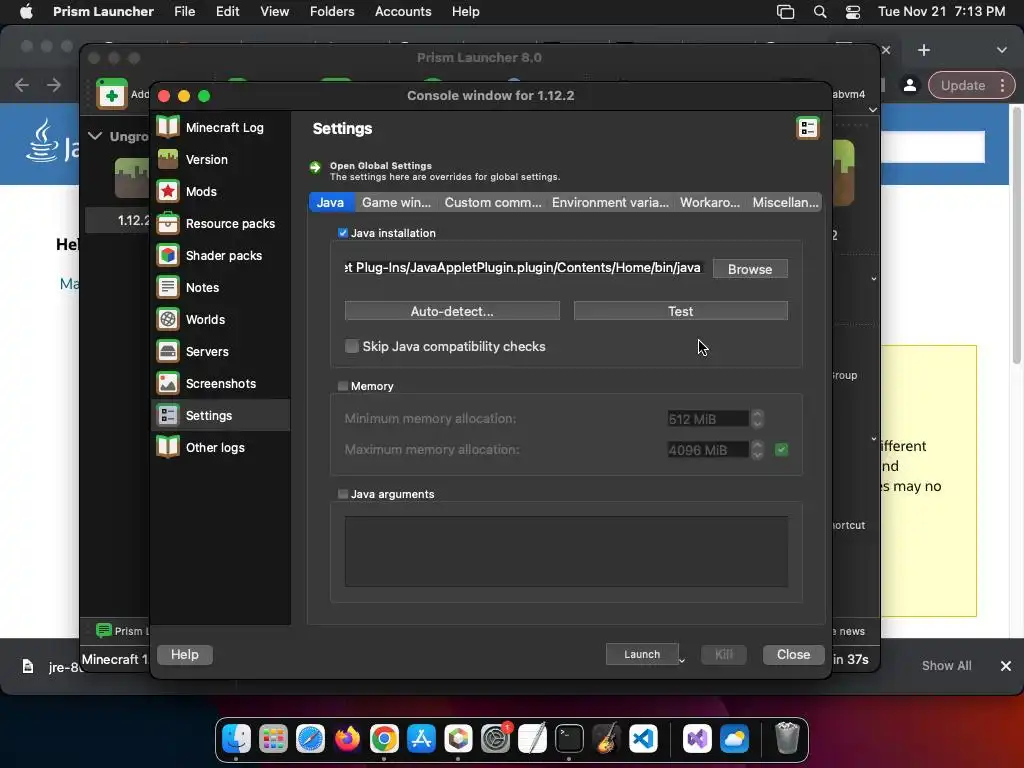This screenshot has width=1024, height=768.
Task: Enable Skip Java compatibility checks
Action: (x=352, y=346)
